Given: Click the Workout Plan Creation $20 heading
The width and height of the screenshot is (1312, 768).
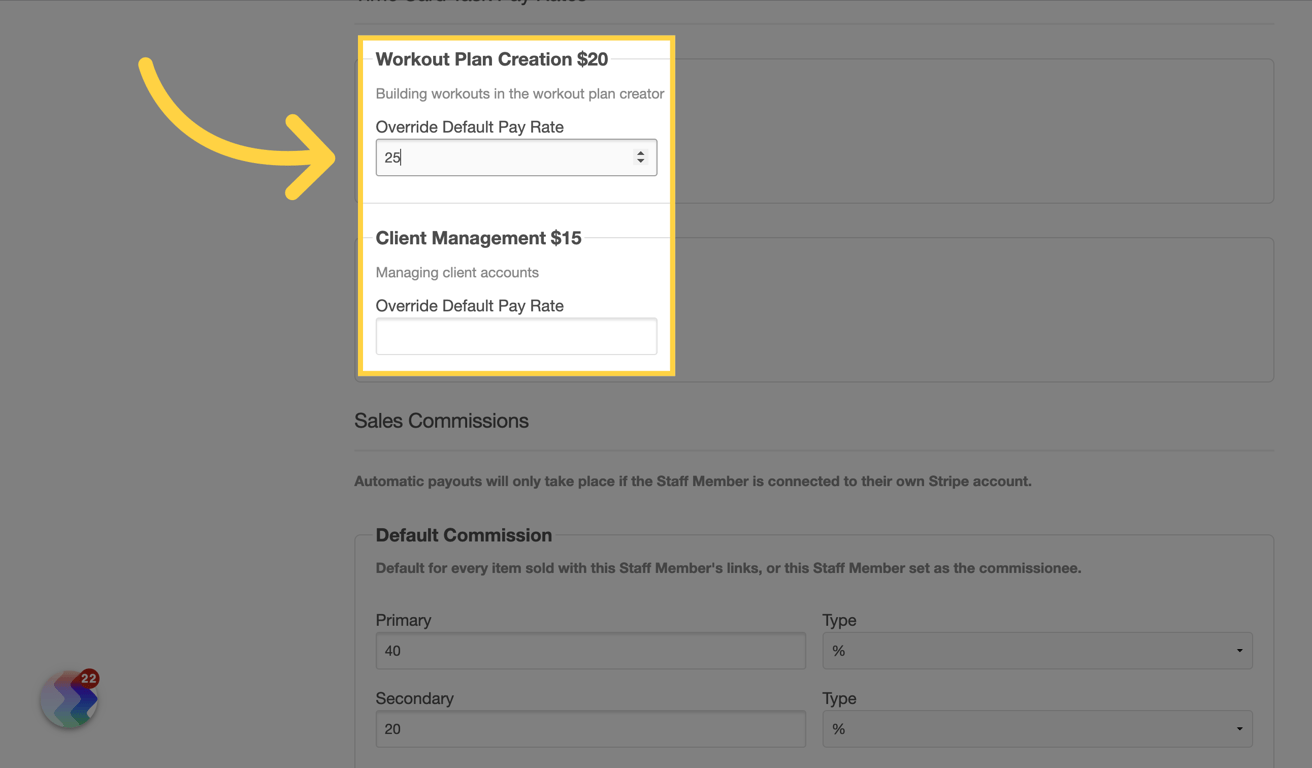Looking at the screenshot, I should tap(491, 59).
